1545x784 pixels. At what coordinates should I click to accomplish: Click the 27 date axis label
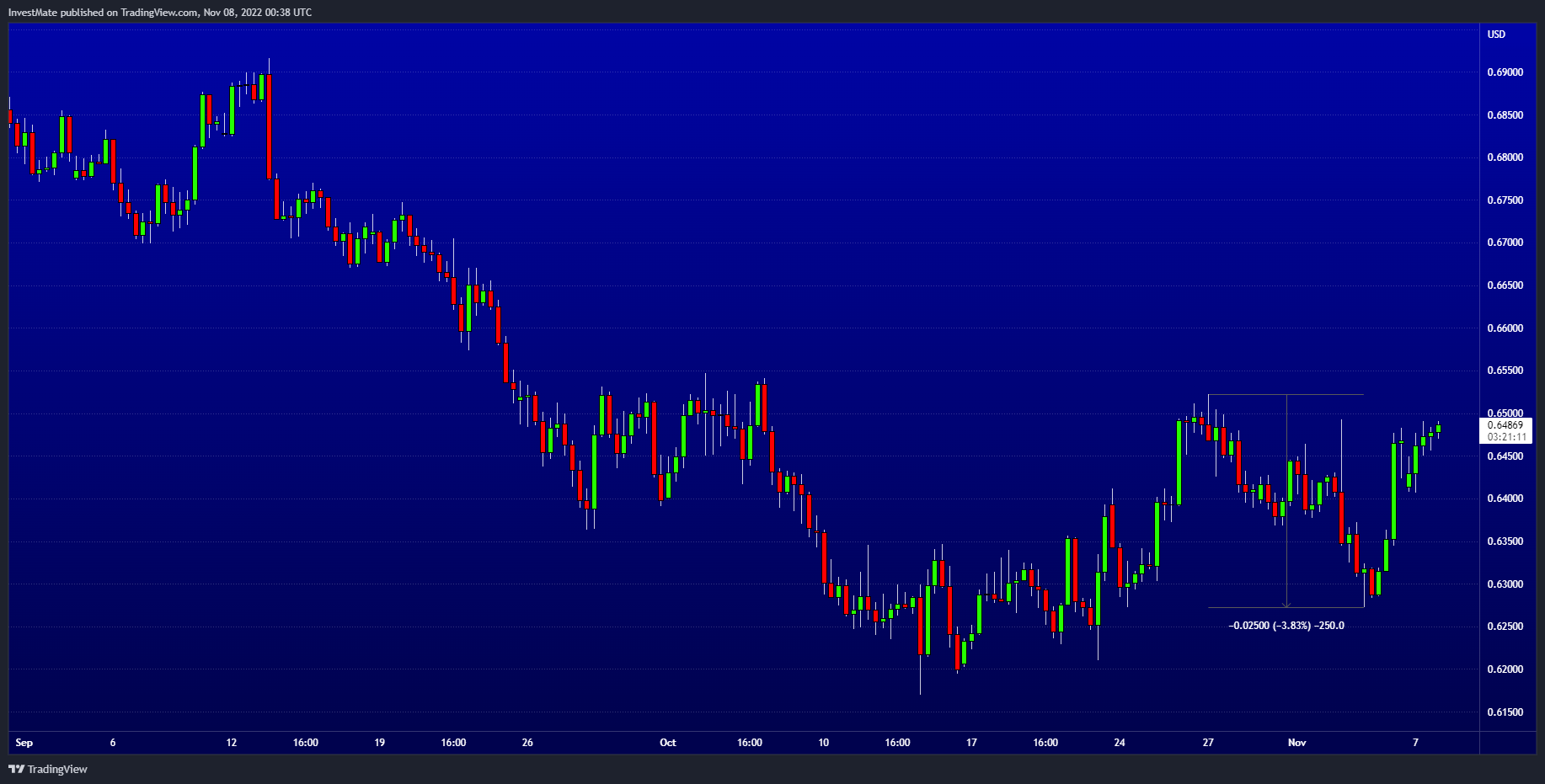tap(1208, 743)
